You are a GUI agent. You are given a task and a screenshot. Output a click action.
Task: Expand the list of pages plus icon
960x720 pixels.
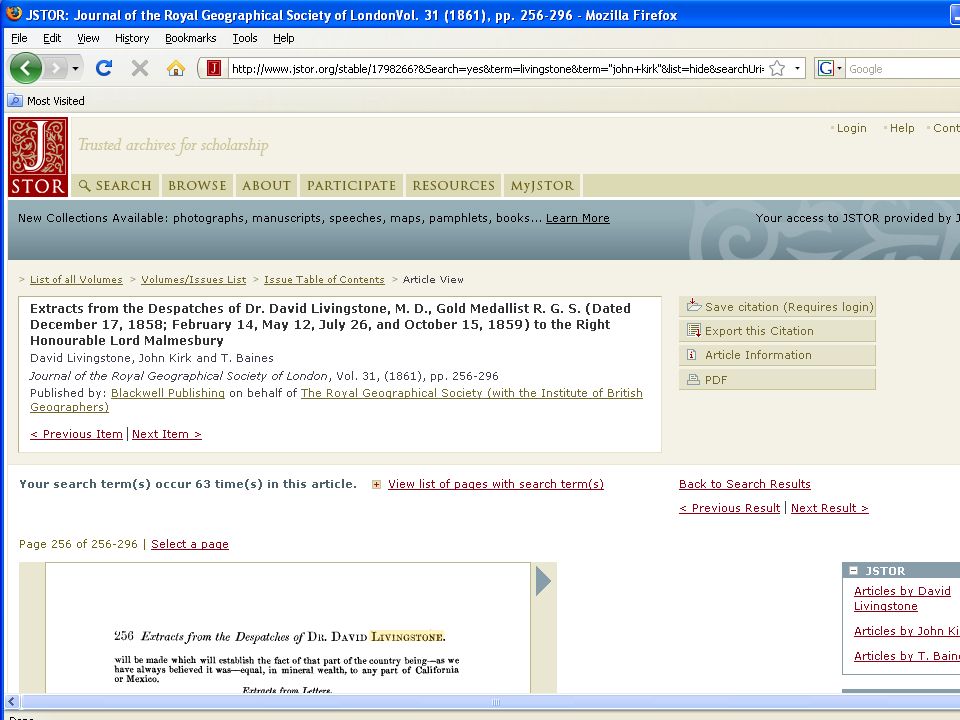(377, 484)
